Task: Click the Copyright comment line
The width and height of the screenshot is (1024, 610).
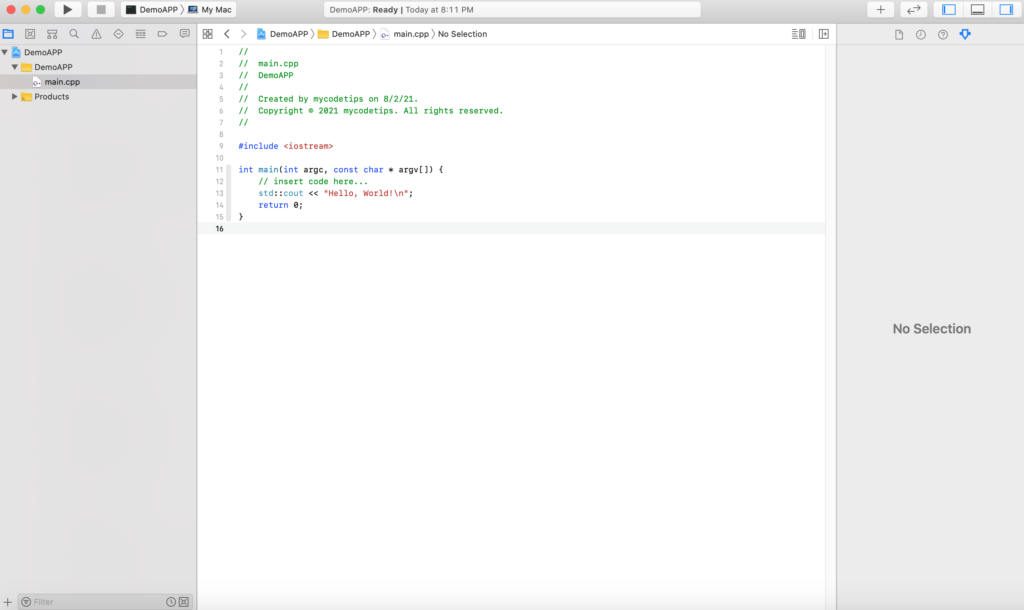Action: coord(370,111)
